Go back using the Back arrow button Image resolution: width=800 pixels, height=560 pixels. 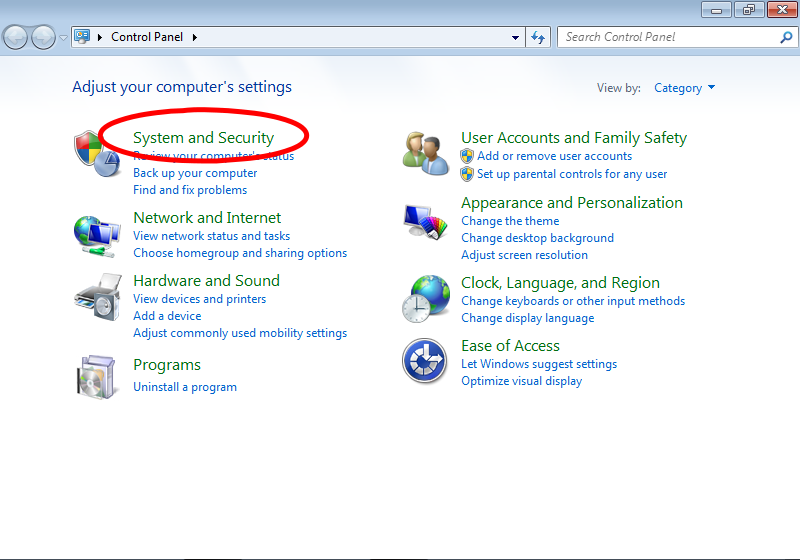16,37
